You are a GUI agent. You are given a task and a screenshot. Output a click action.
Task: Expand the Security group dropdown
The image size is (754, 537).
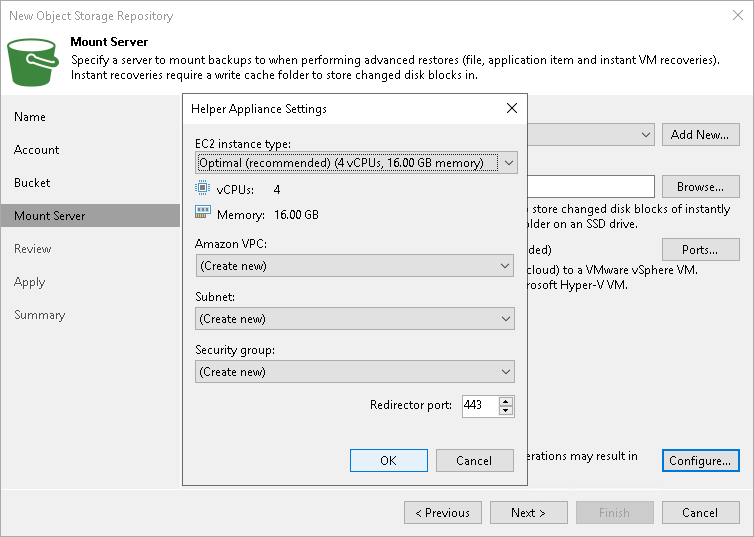click(355, 372)
